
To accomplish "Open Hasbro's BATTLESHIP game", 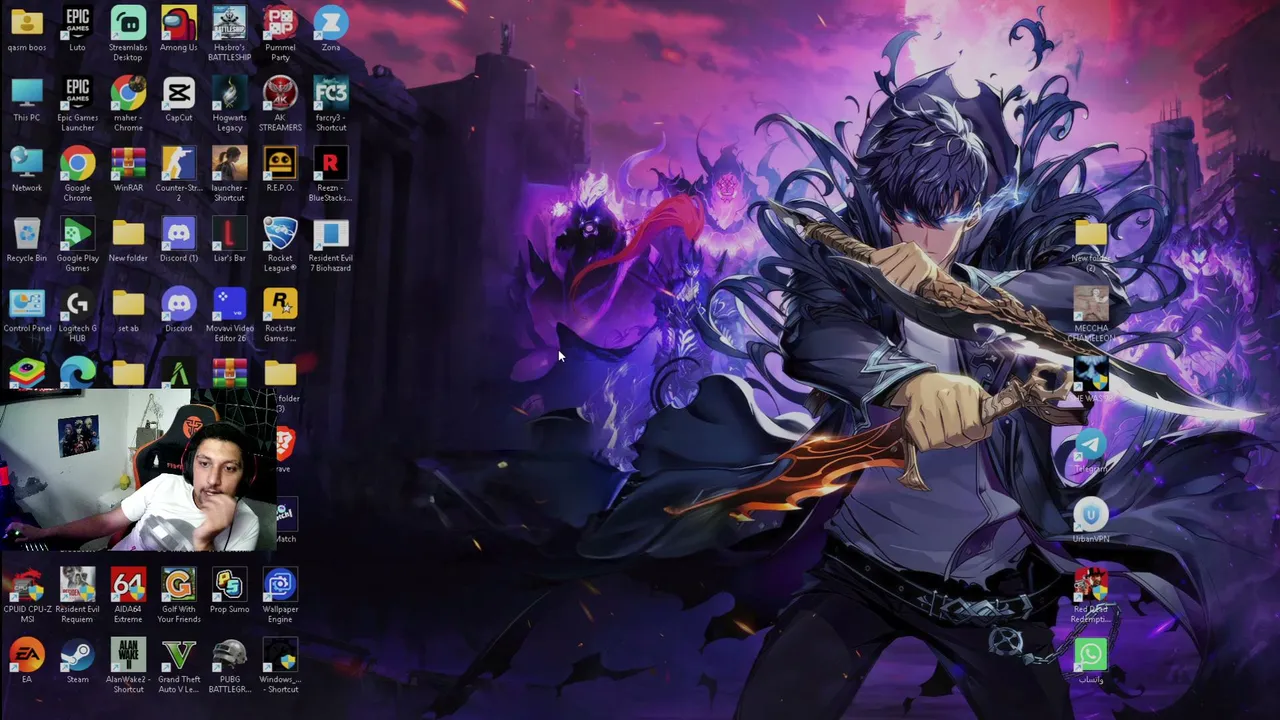I will [229, 34].
